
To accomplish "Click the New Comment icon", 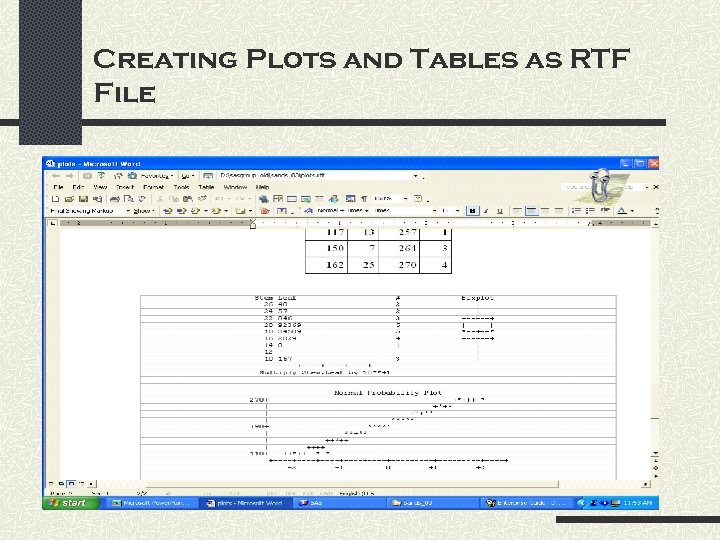I will point(240,211).
